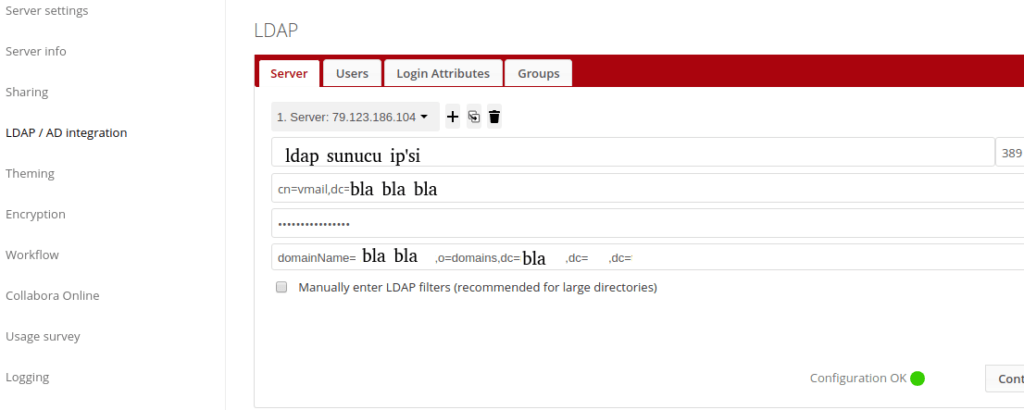
Task: Switch to the Groups tab
Action: 538,73
